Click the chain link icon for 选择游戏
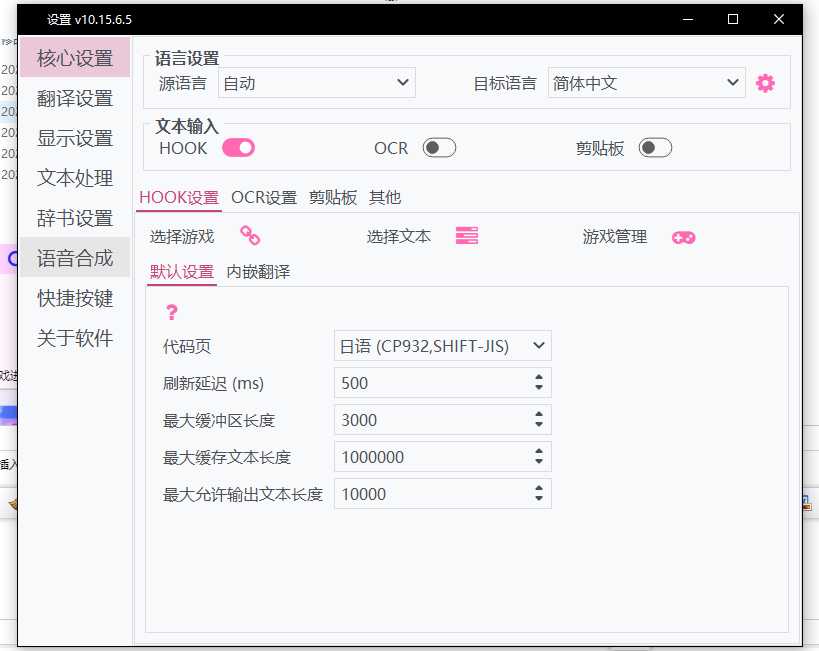Viewport: 819px width, 651px height. pos(250,236)
